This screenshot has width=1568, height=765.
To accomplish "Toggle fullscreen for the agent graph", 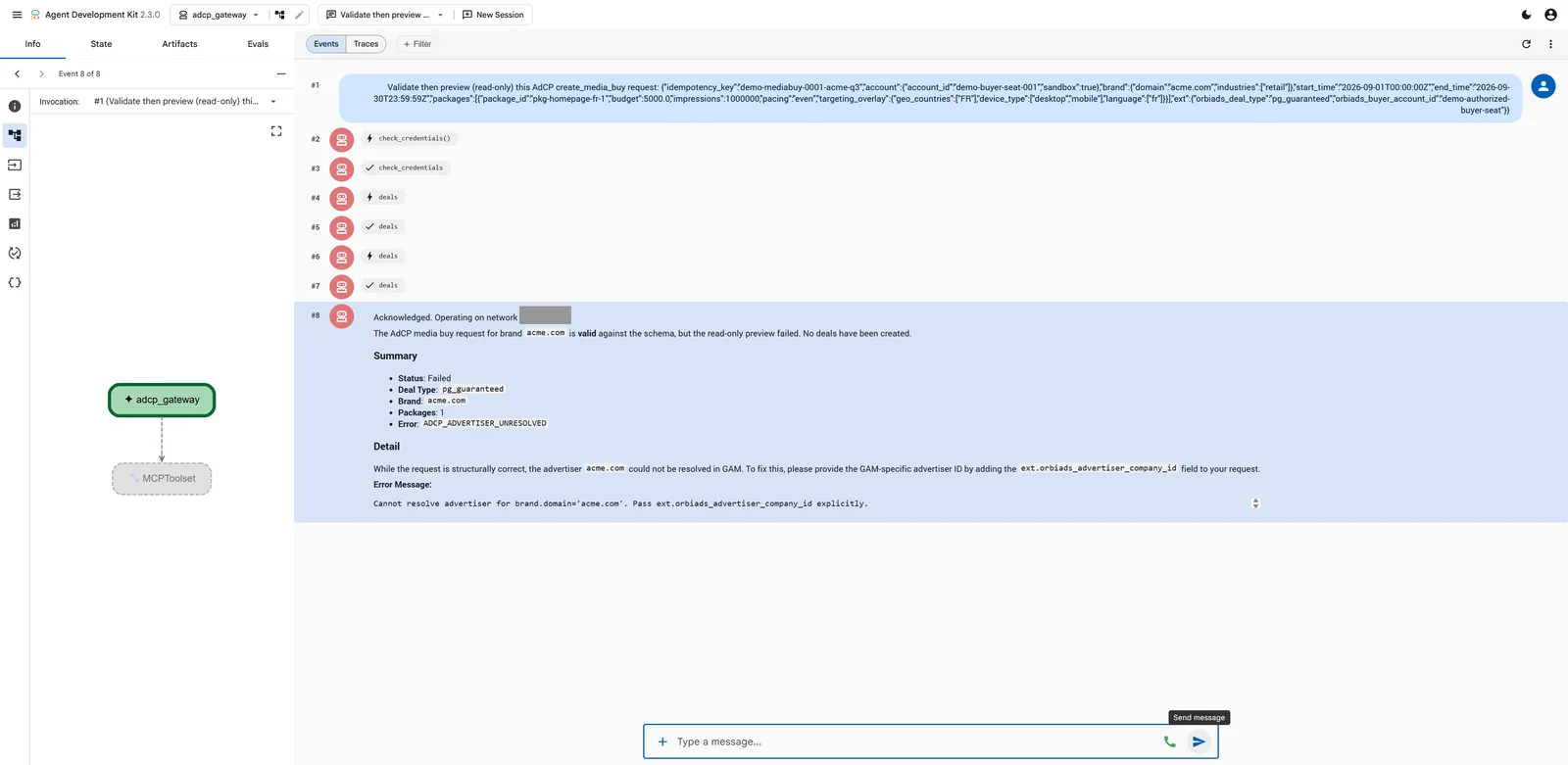I will 276,131.
